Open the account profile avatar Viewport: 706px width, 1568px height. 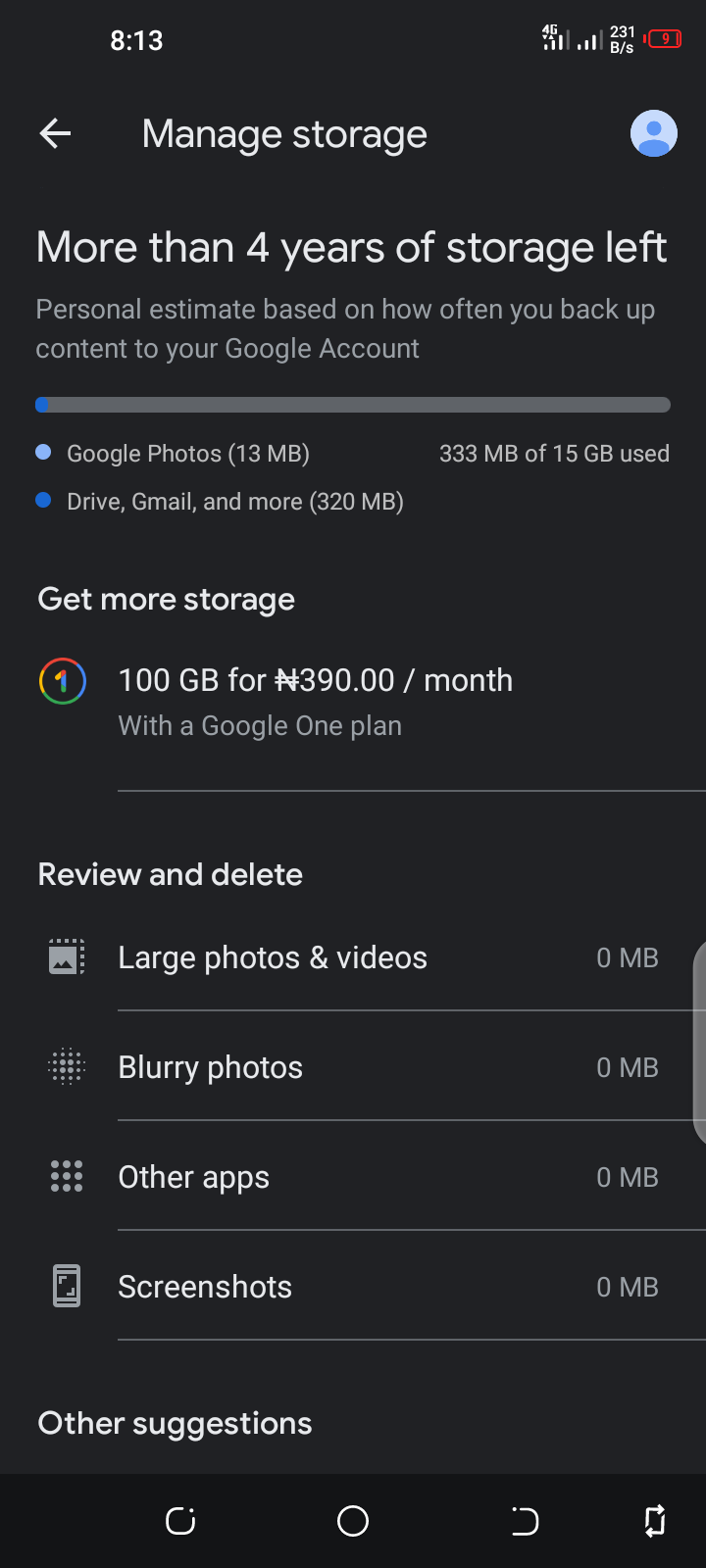[654, 133]
